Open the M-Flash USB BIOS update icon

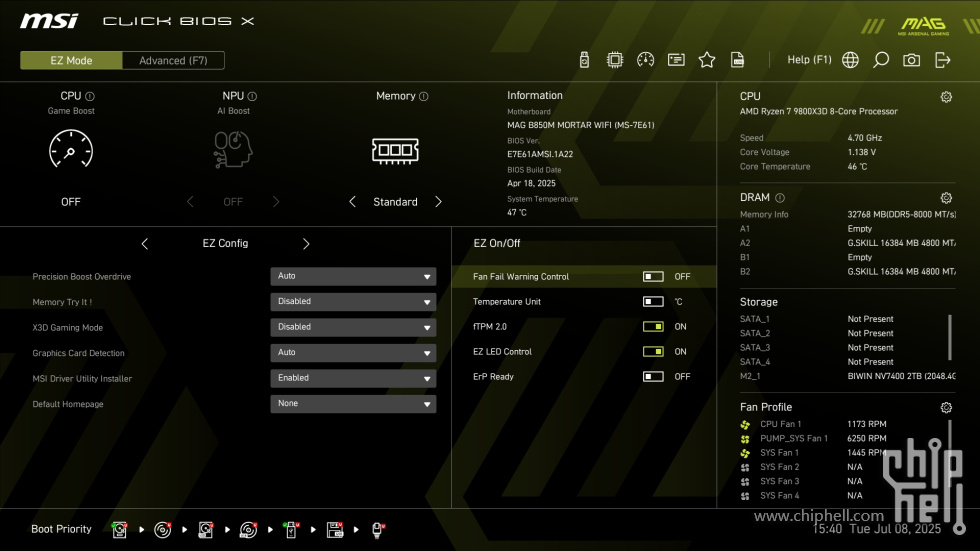click(584, 60)
